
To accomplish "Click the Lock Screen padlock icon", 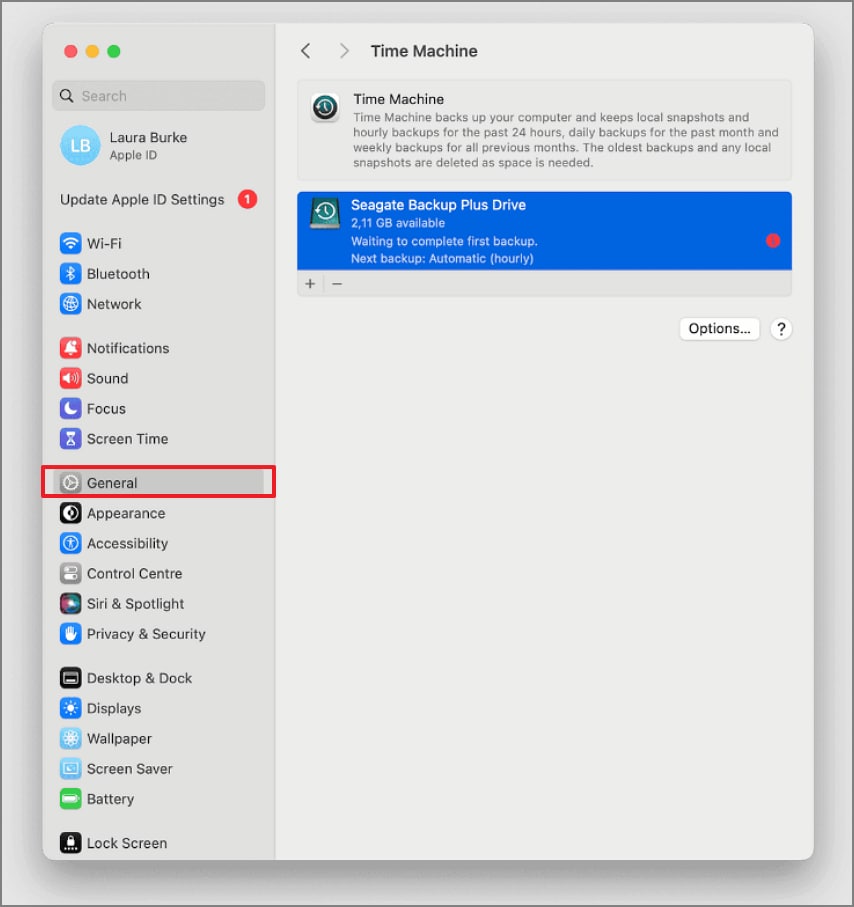I will click(70, 843).
